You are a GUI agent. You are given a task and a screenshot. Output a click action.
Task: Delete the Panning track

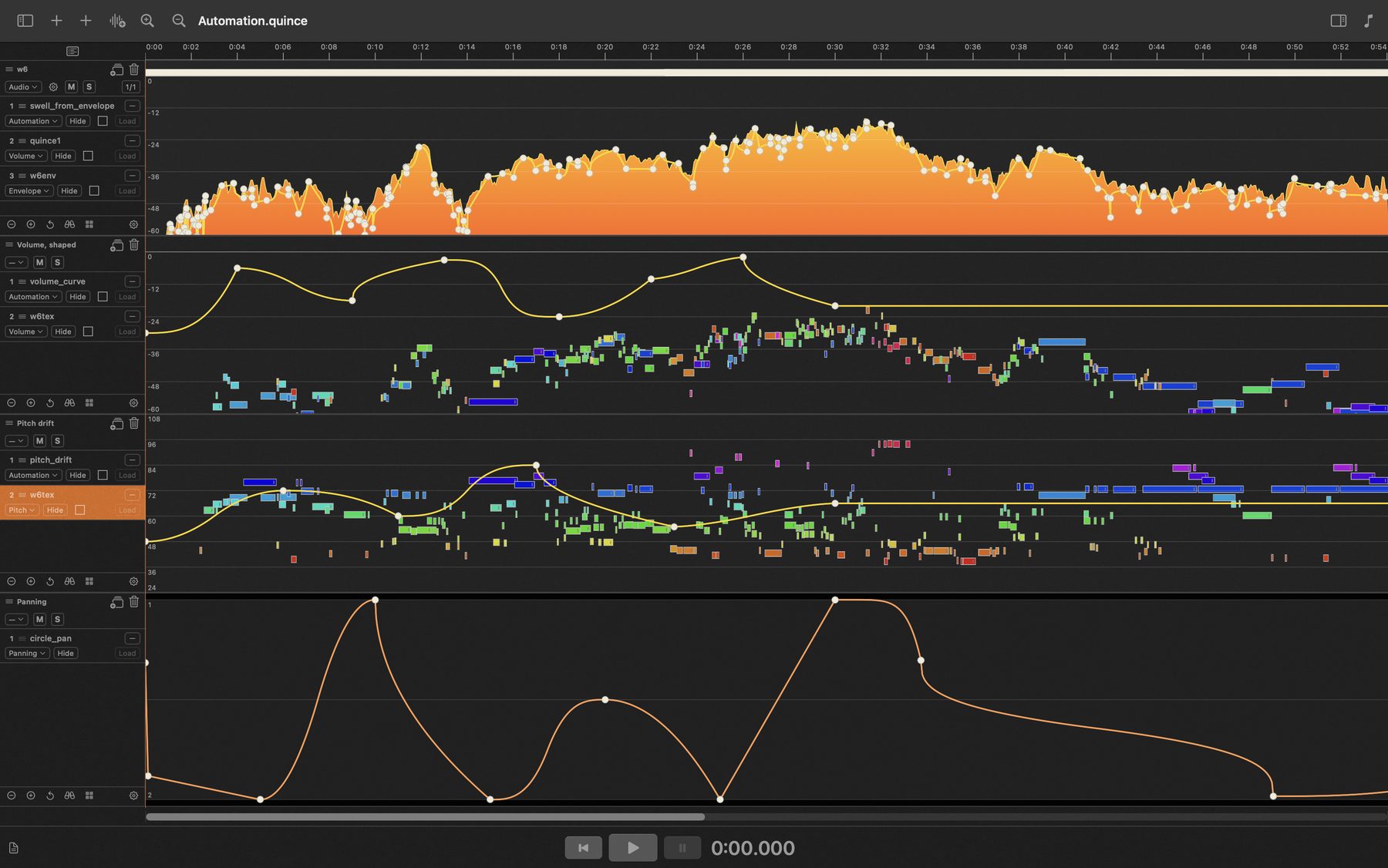[x=134, y=602]
